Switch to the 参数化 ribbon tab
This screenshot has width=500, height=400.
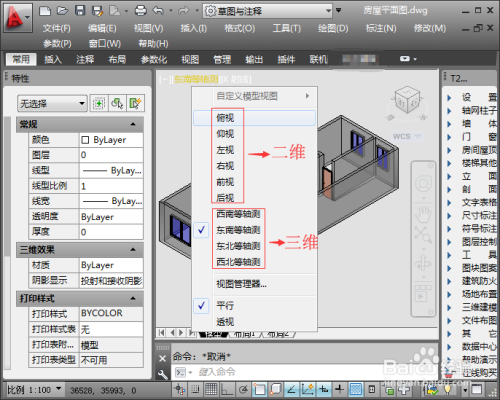[154, 59]
